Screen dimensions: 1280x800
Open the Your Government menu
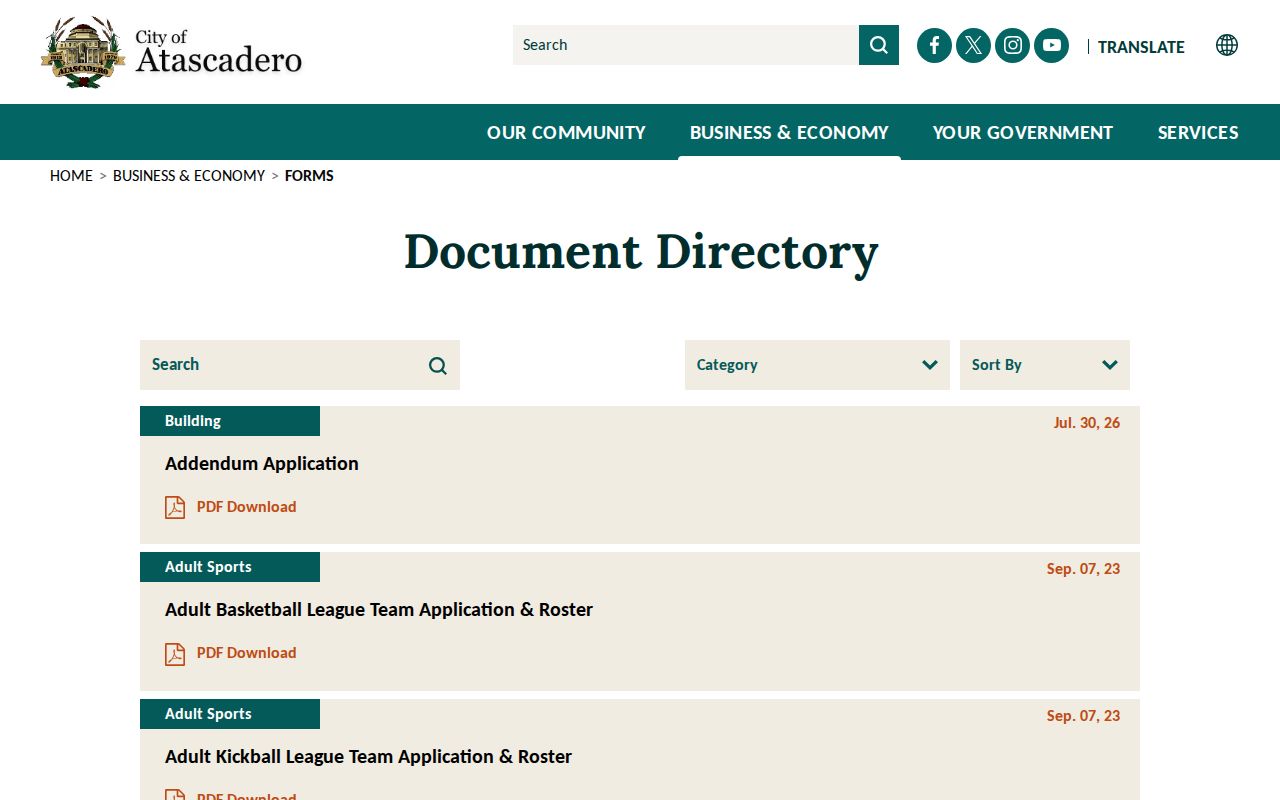coord(1023,132)
